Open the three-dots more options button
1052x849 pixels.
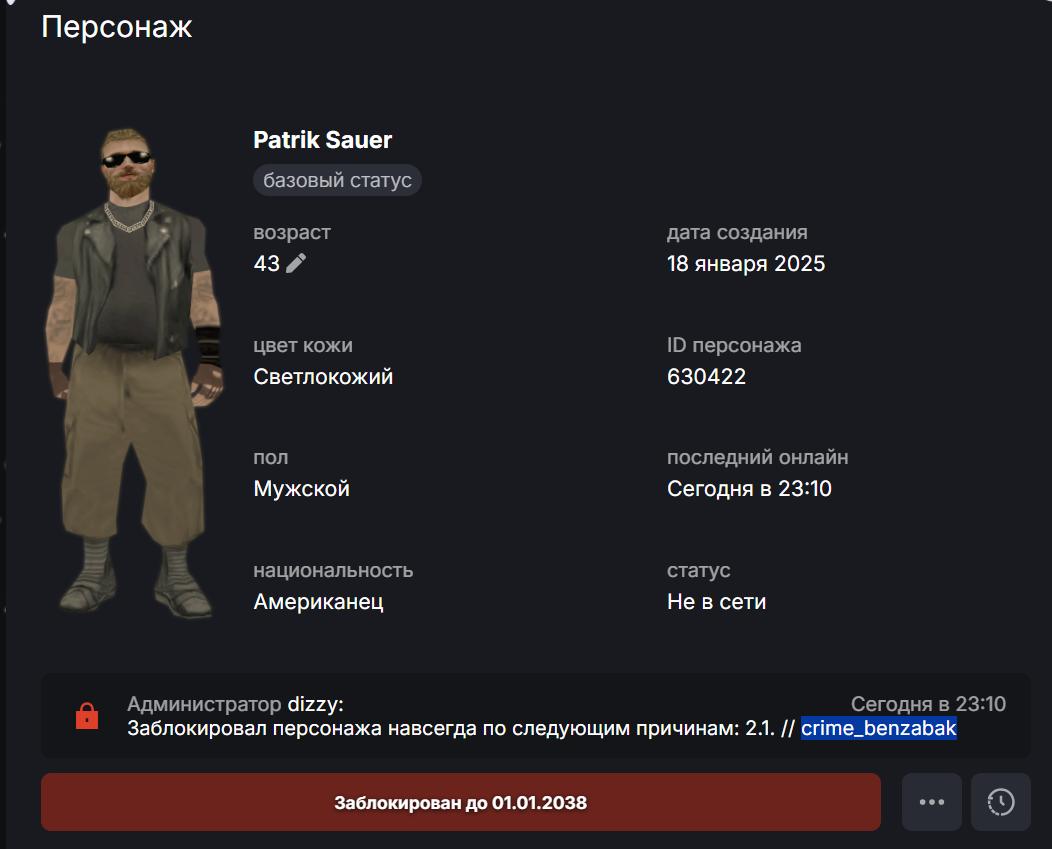[931, 802]
